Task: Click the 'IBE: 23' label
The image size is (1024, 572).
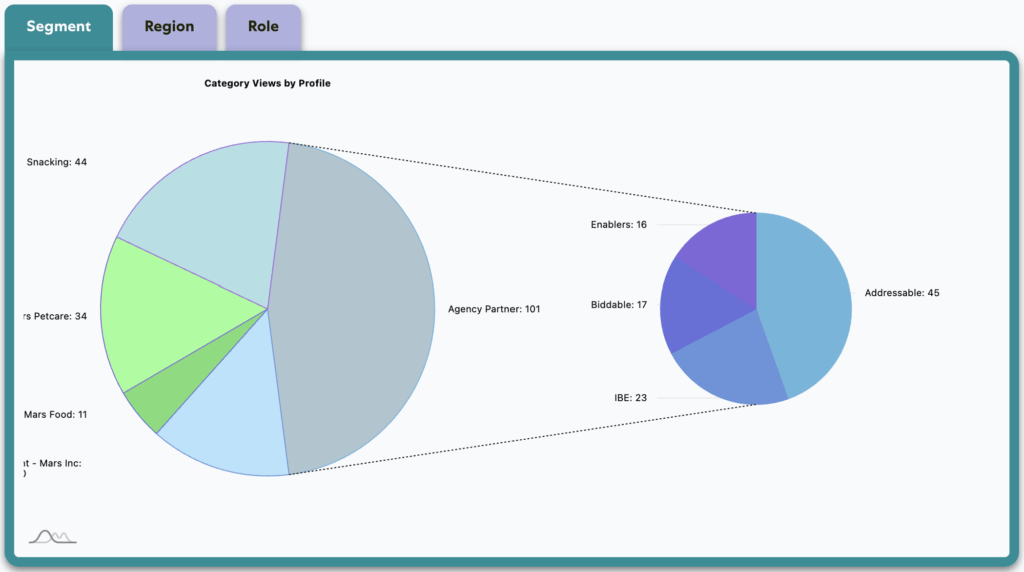Action: 630,398
